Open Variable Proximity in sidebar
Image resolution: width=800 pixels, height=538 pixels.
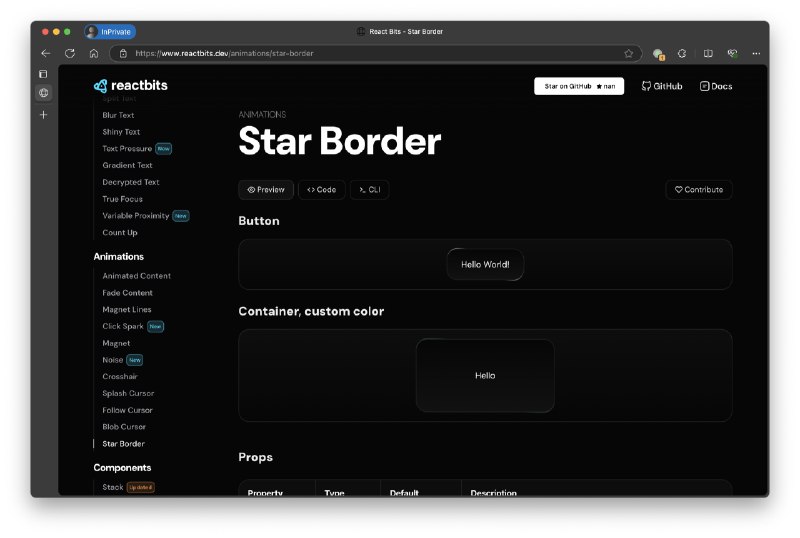point(136,216)
